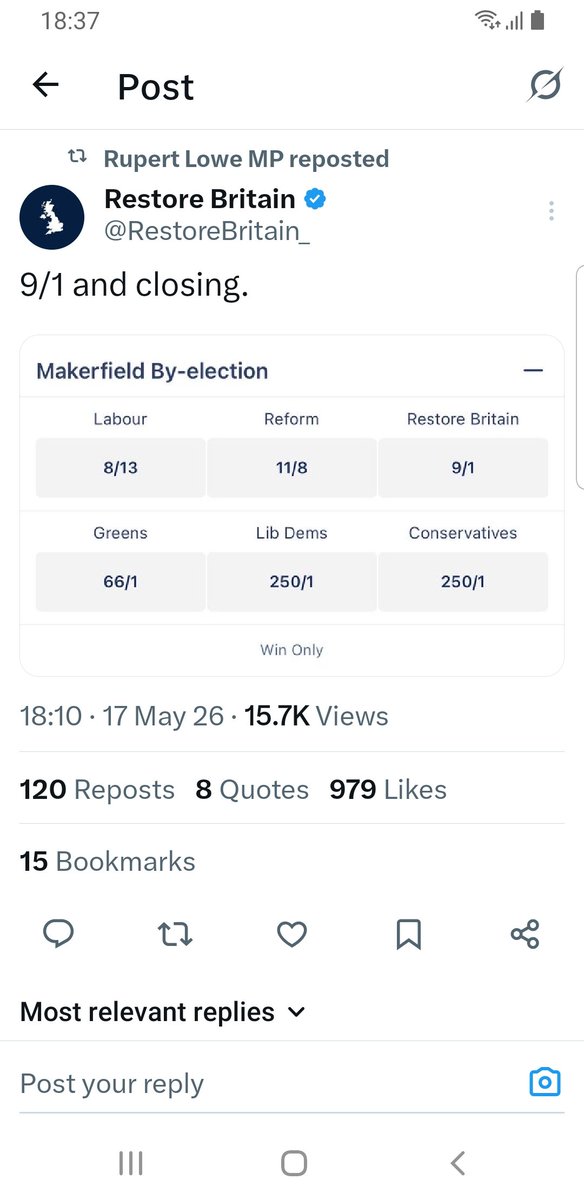Image resolution: width=584 pixels, height=1200 pixels.
Task: Expand Most relevant replies dropdown
Action: [x=162, y=1012]
